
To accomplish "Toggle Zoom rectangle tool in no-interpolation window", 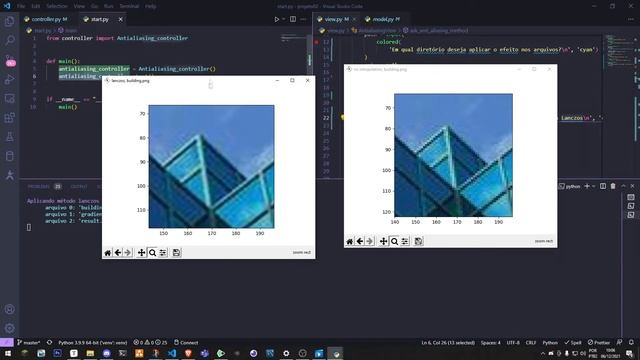I will [394, 241].
